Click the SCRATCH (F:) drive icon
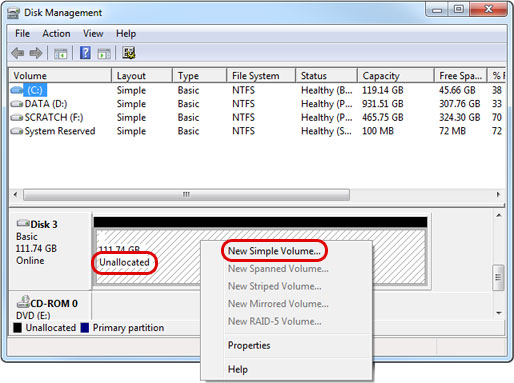This screenshot has width=514, height=383. tap(17, 117)
